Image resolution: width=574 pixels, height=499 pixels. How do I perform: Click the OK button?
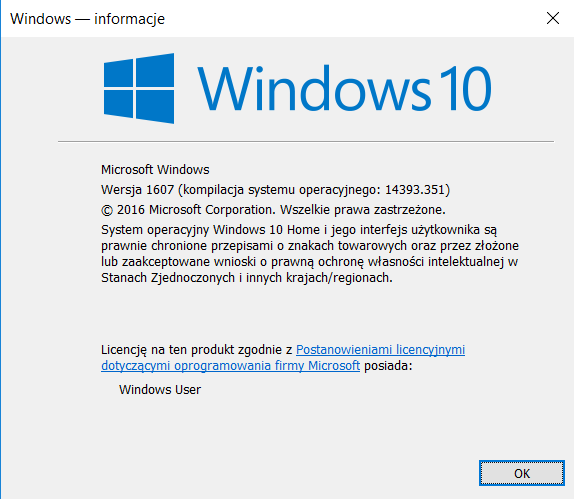coord(522,473)
